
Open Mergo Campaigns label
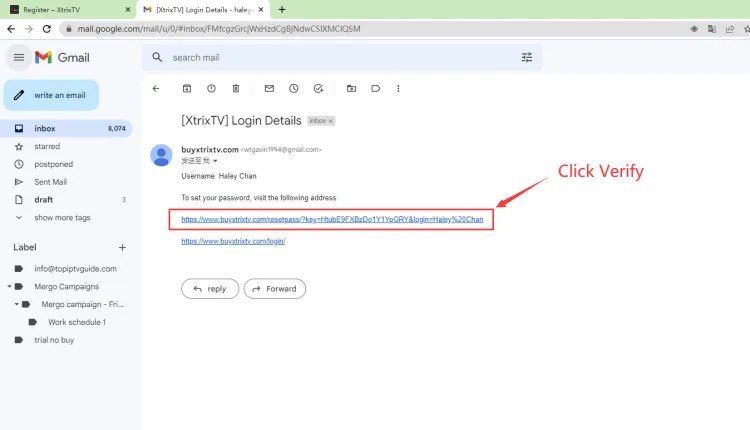point(66,287)
